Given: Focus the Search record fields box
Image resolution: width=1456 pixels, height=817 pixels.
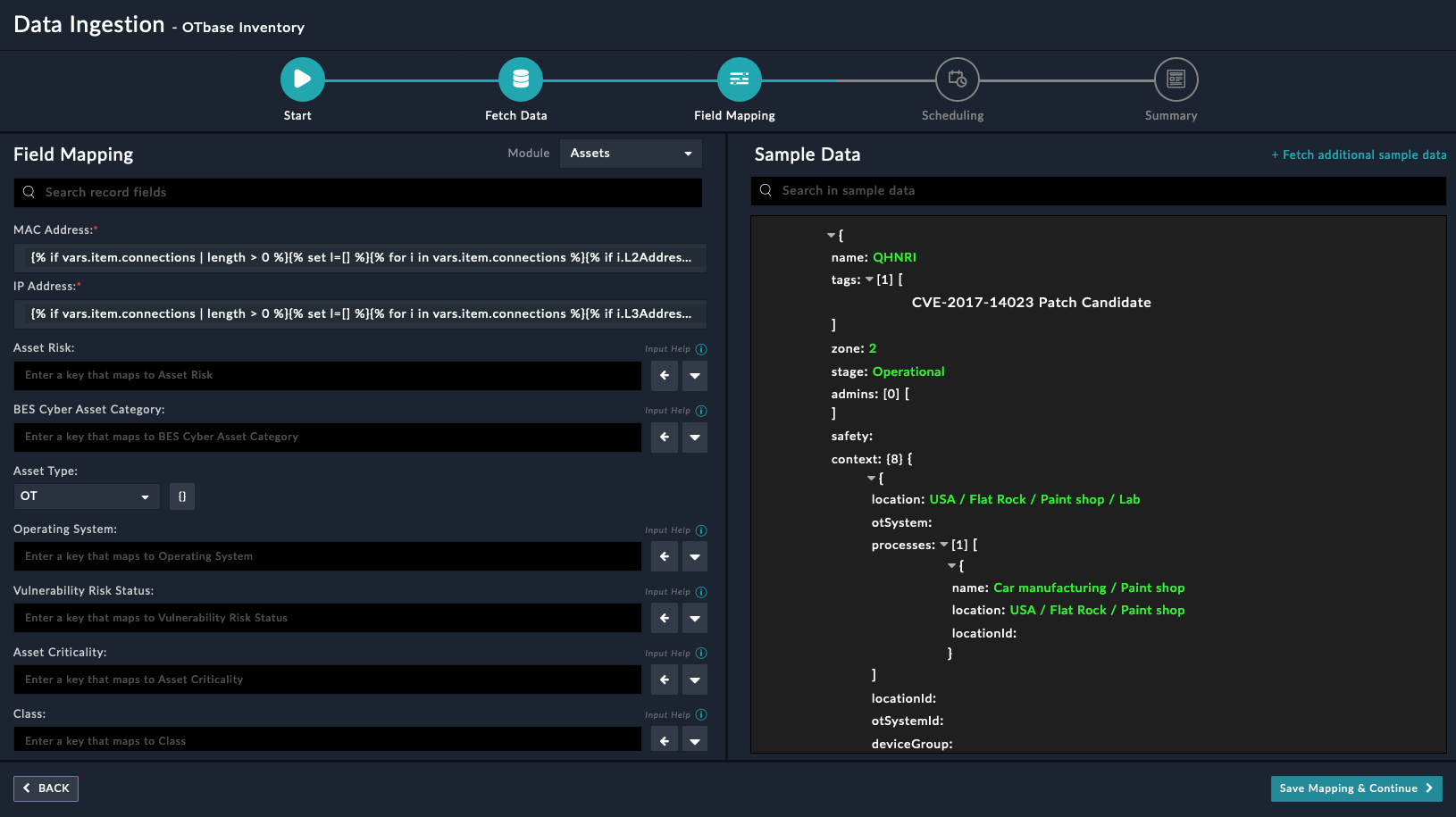Looking at the screenshot, I should point(357,193).
